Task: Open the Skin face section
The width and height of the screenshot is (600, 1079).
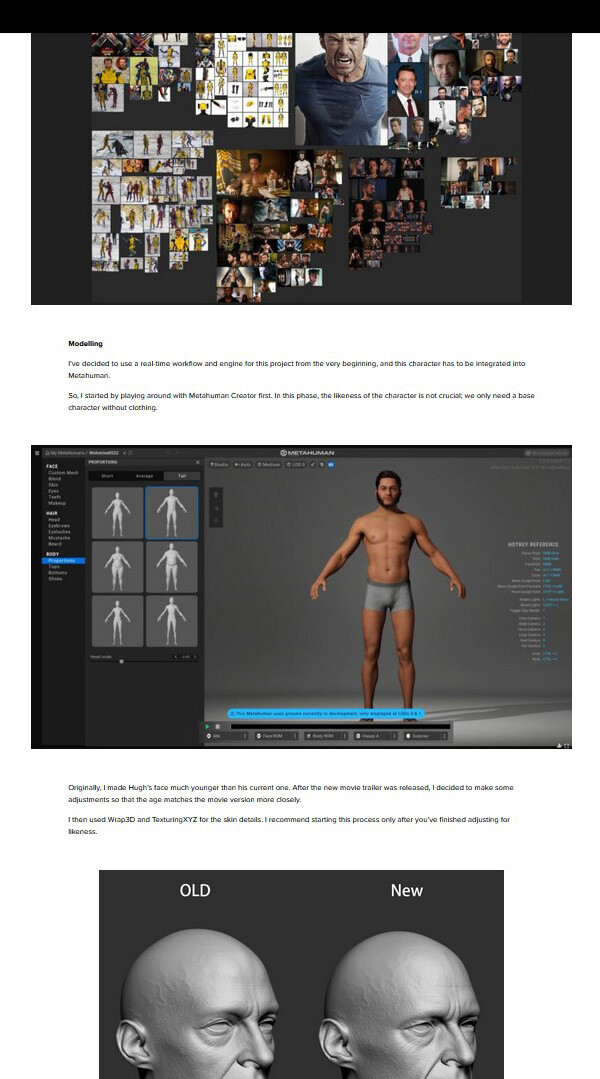Action: point(53,485)
